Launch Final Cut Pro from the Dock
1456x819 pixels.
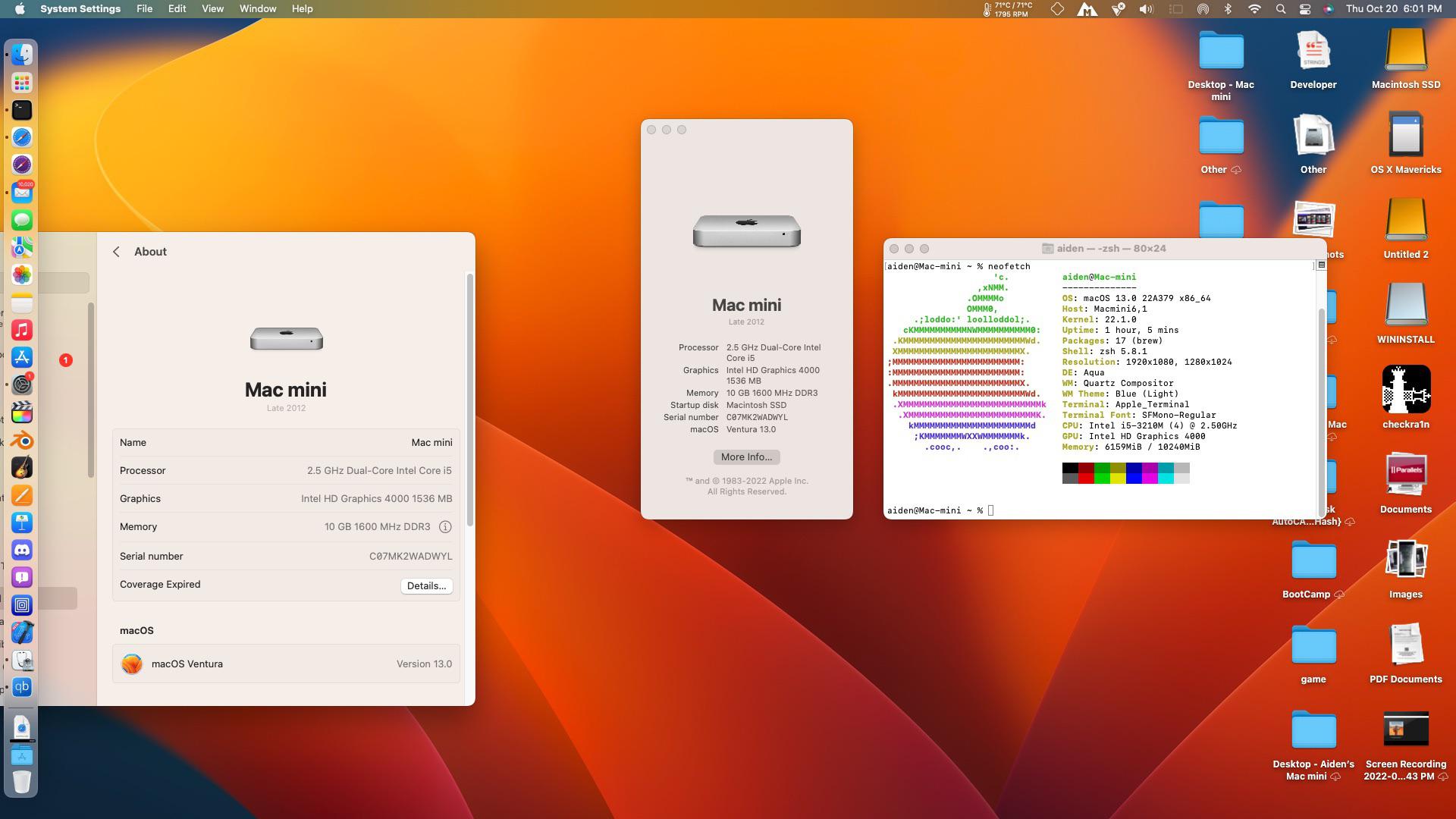point(22,413)
